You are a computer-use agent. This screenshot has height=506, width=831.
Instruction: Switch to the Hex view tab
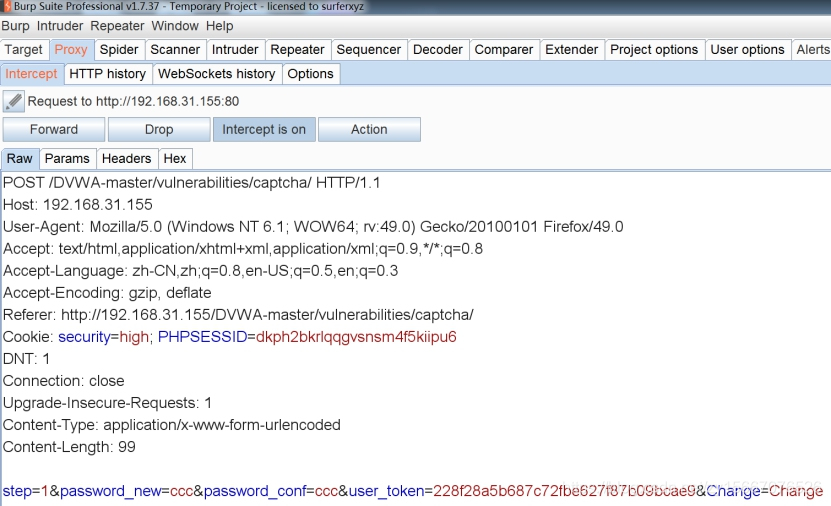pyautogui.click(x=175, y=158)
